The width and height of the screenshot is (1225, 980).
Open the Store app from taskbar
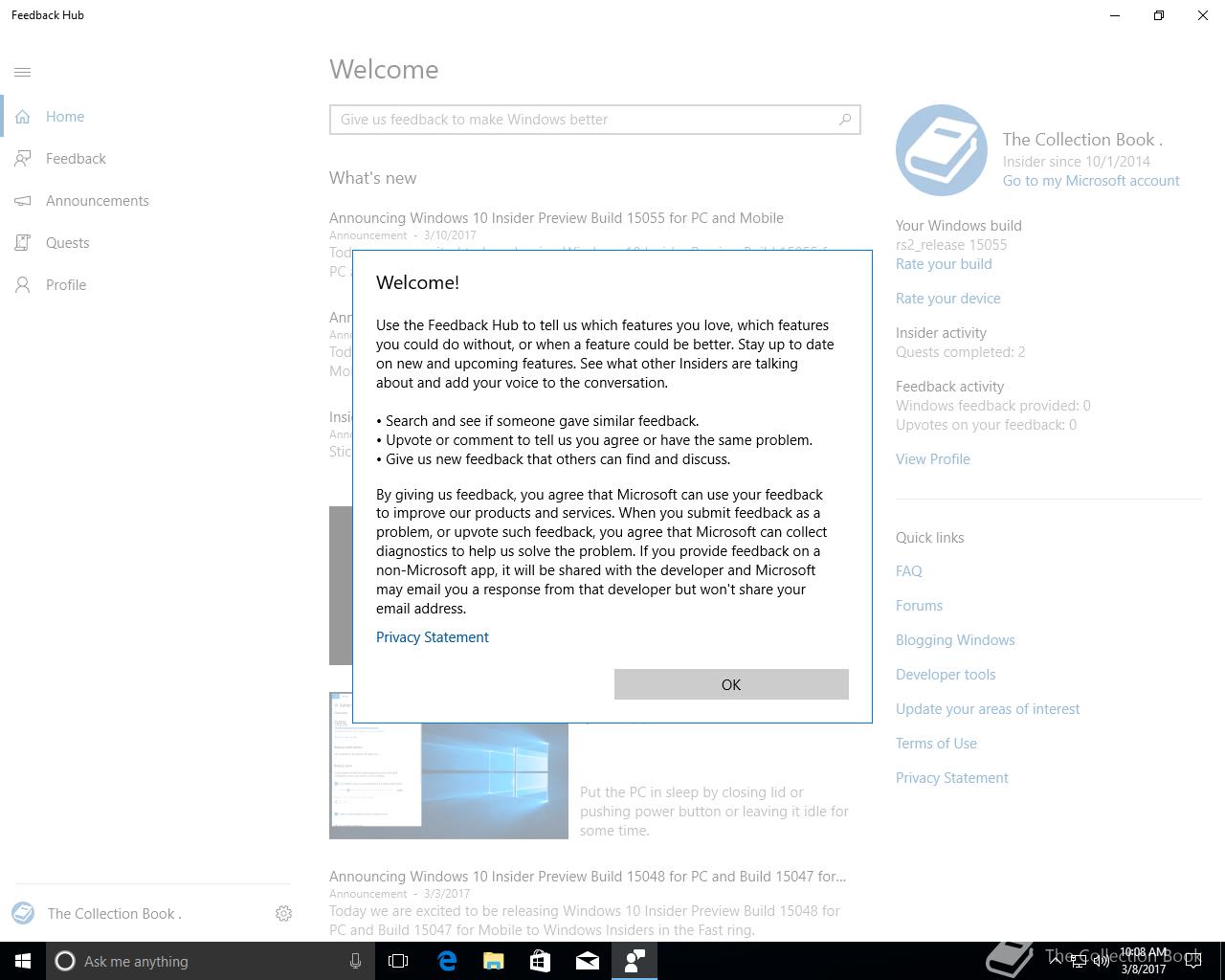[541, 961]
